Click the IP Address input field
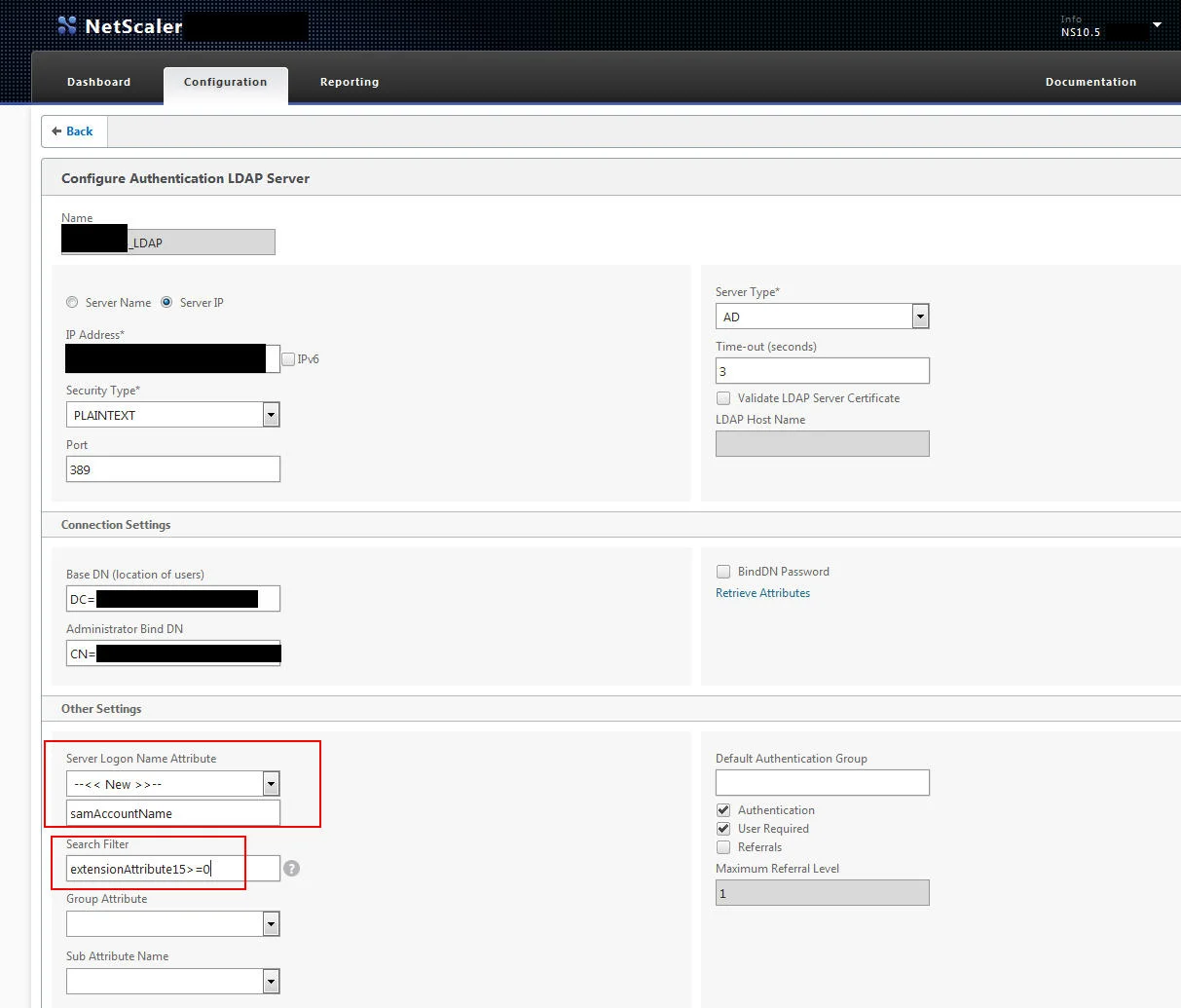The image size is (1181, 1008). (x=172, y=358)
